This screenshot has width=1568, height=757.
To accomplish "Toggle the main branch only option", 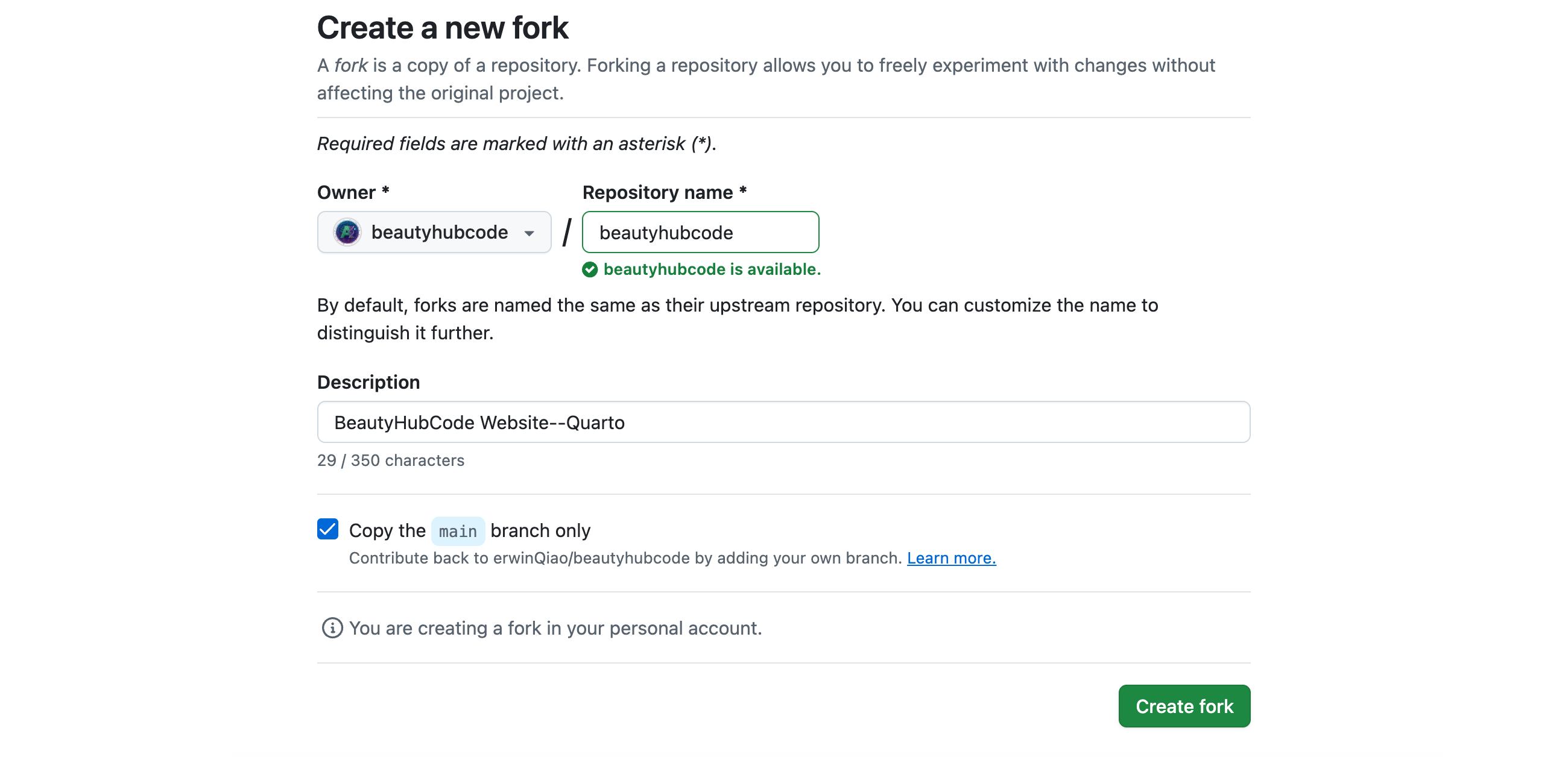I will pos(327,529).
